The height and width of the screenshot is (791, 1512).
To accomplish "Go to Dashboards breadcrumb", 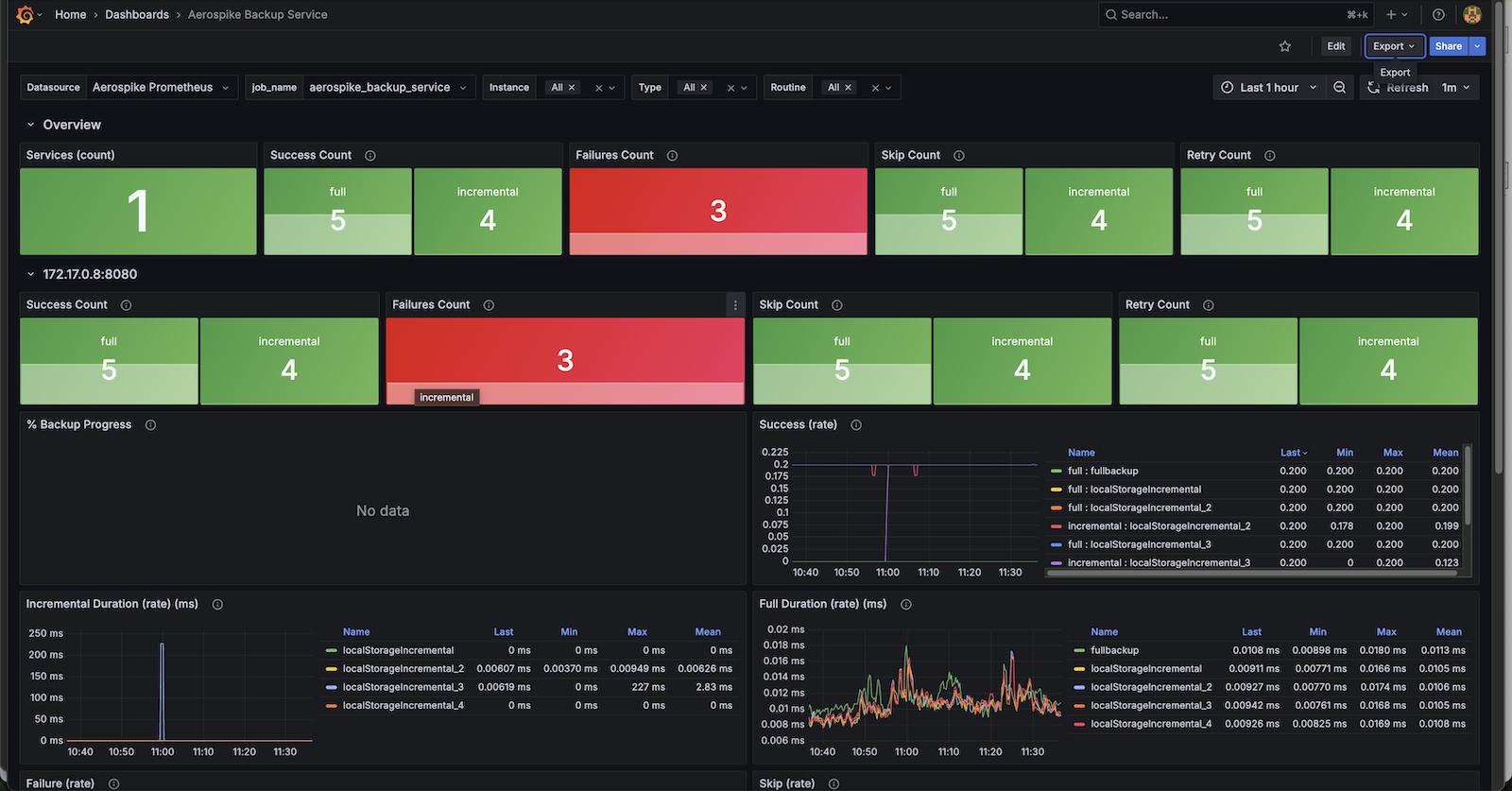I will pos(137,14).
